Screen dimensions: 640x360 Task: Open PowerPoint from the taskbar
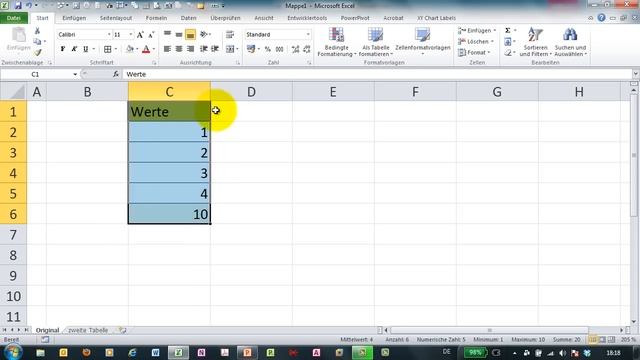point(247,353)
